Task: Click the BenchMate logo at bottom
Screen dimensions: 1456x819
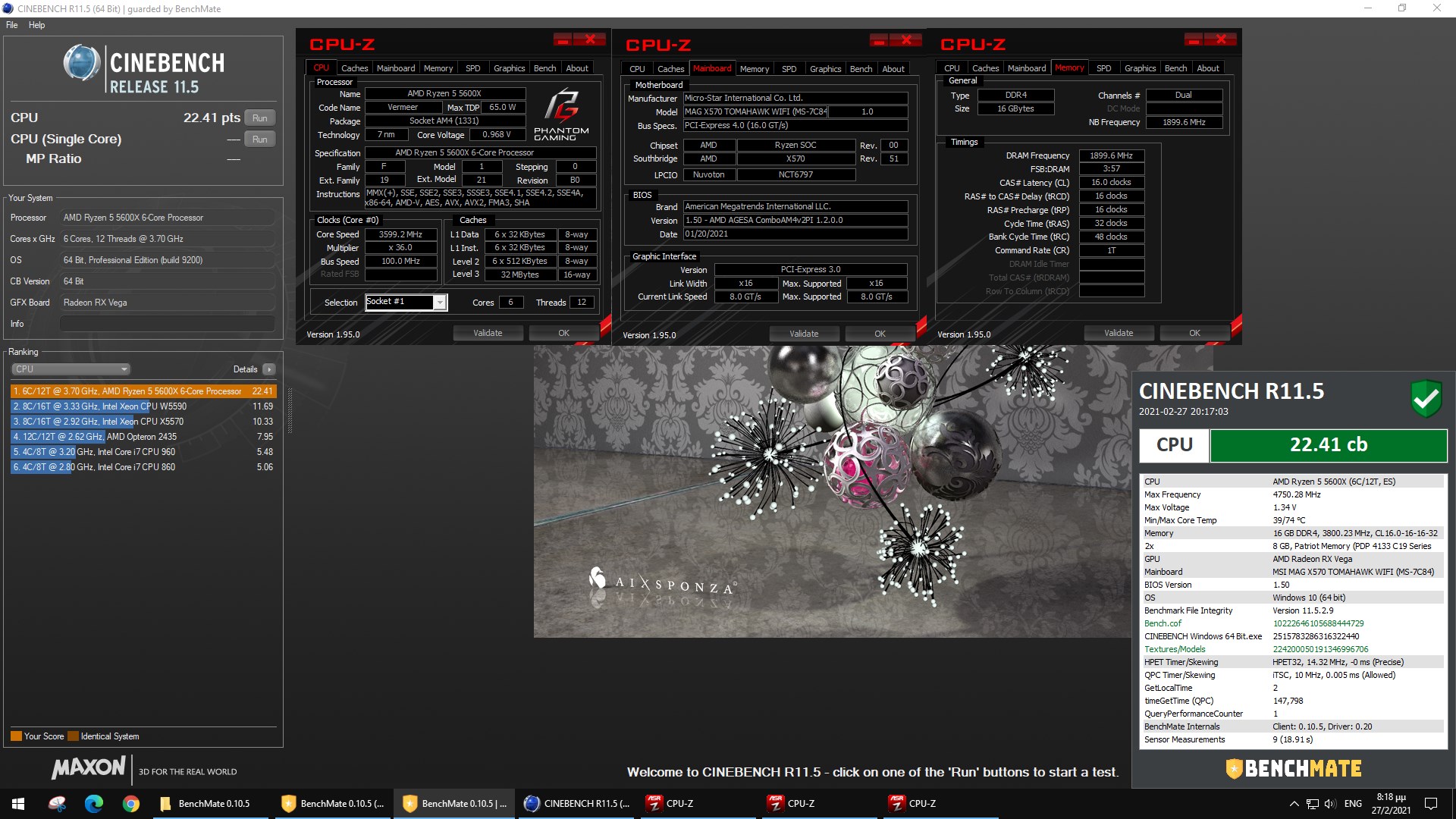Action: click(1294, 769)
